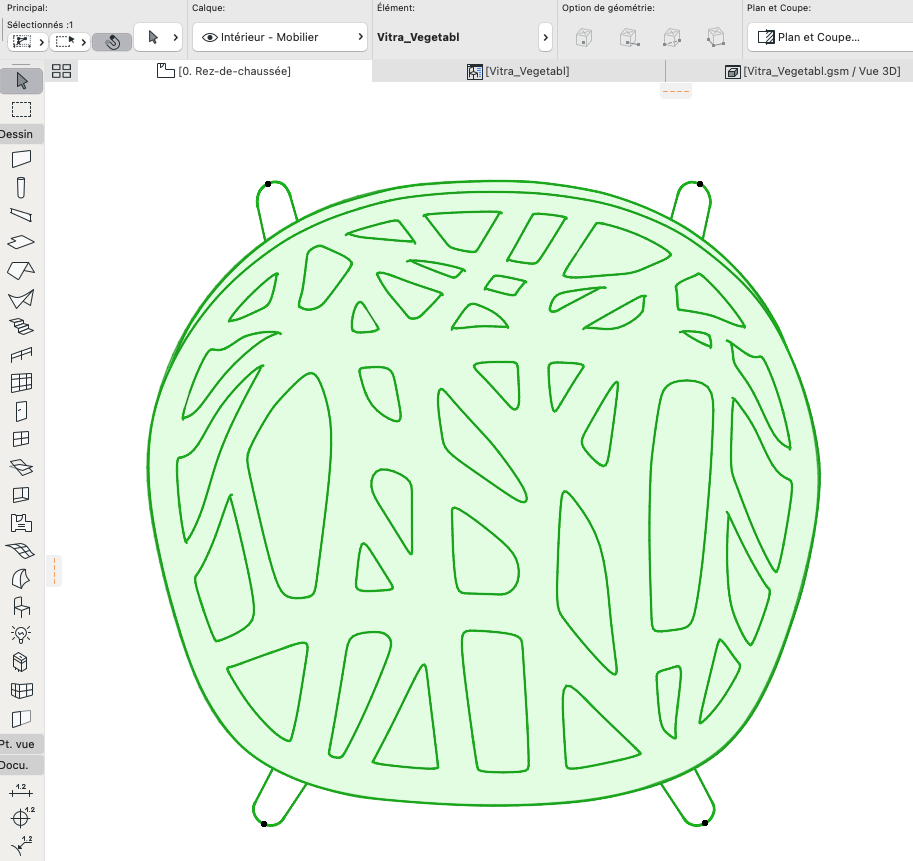Select the Column tool
This screenshot has height=861, width=913.
tap(22, 187)
